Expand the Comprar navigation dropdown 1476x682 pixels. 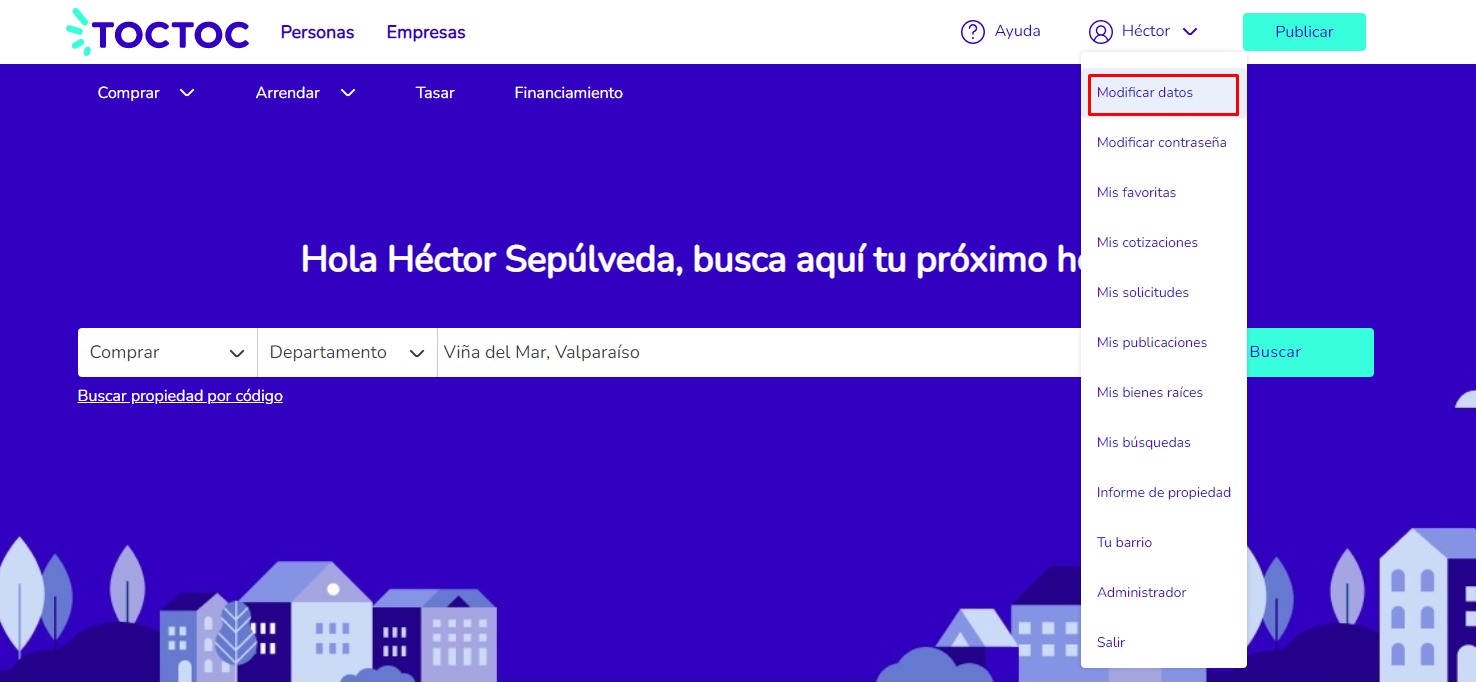(145, 92)
